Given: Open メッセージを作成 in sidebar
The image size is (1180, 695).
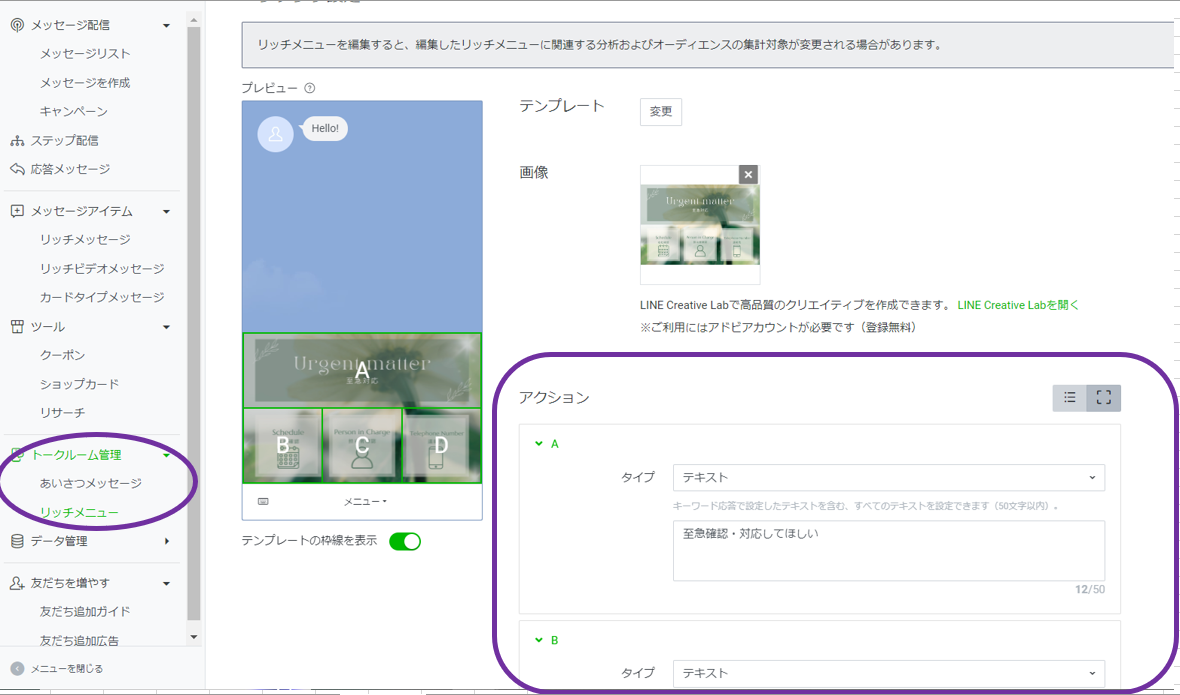Looking at the screenshot, I should 85,83.
